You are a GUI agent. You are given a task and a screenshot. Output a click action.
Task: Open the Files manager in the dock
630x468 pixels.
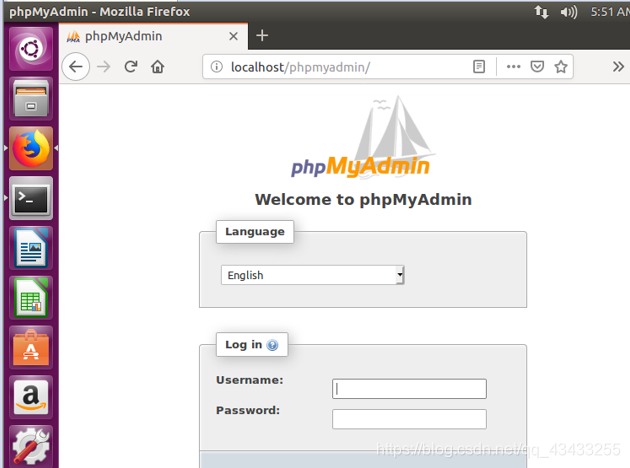click(x=31, y=99)
